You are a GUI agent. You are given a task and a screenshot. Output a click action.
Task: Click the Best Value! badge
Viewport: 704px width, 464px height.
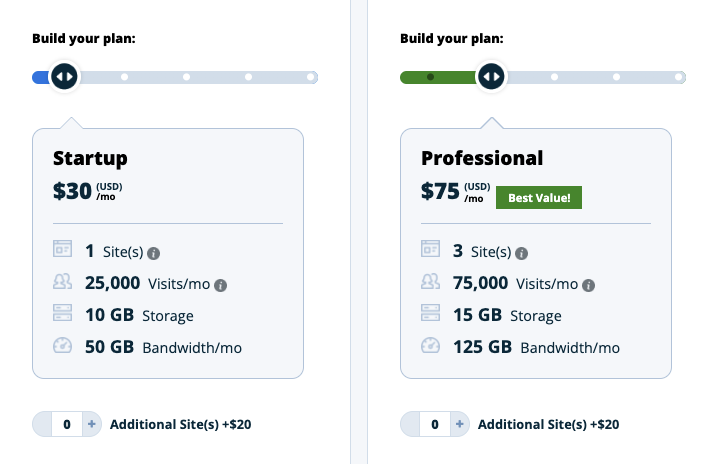pyautogui.click(x=539, y=198)
